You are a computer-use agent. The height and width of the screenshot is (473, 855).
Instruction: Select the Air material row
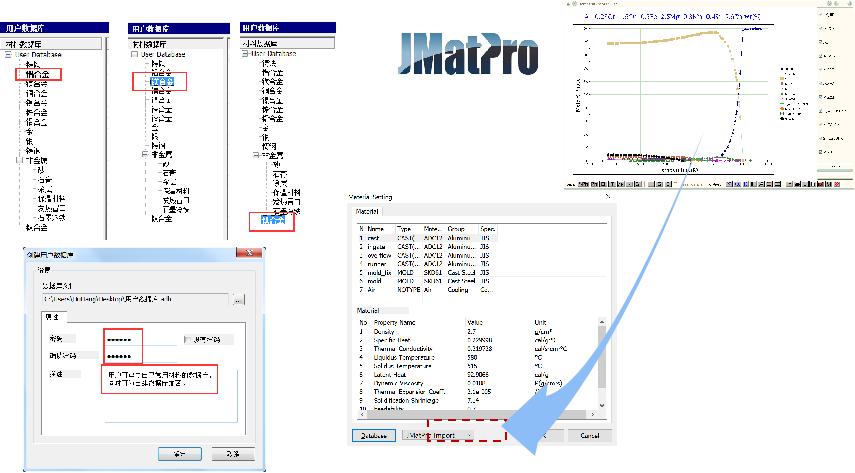[427, 290]
